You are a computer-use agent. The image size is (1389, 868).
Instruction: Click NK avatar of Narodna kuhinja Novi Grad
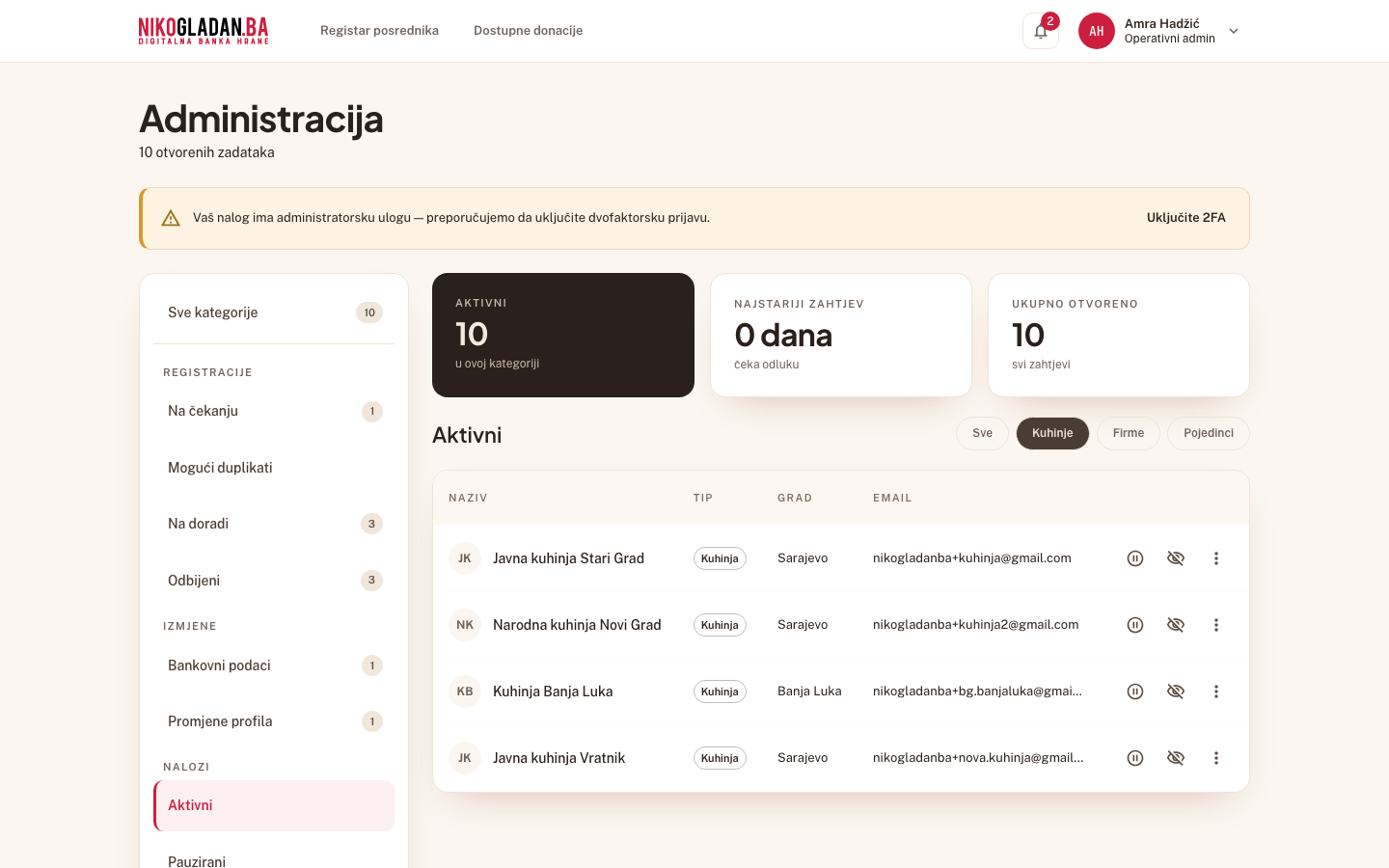[465, 625]
